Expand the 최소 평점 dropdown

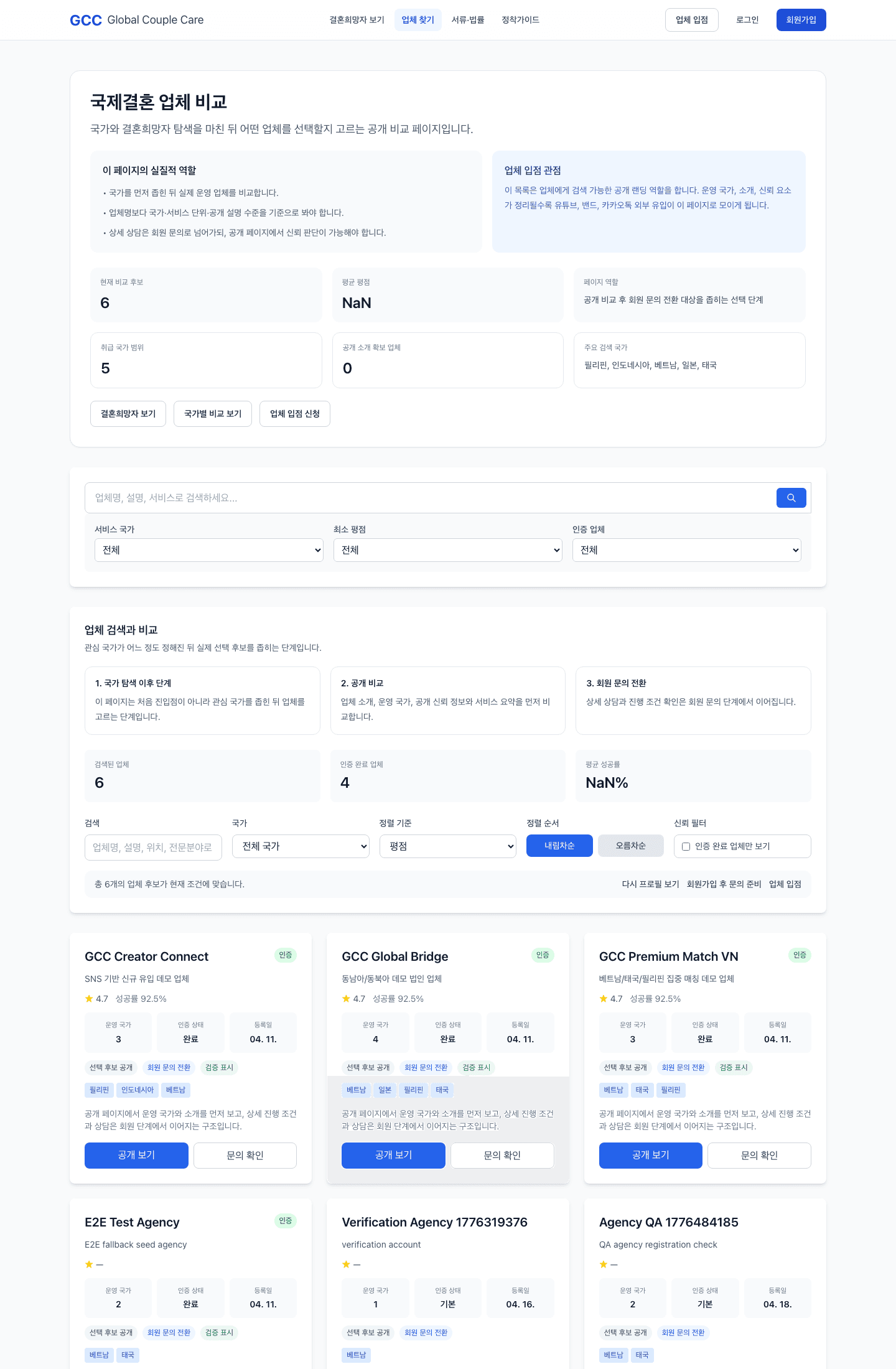pos(448,550)
